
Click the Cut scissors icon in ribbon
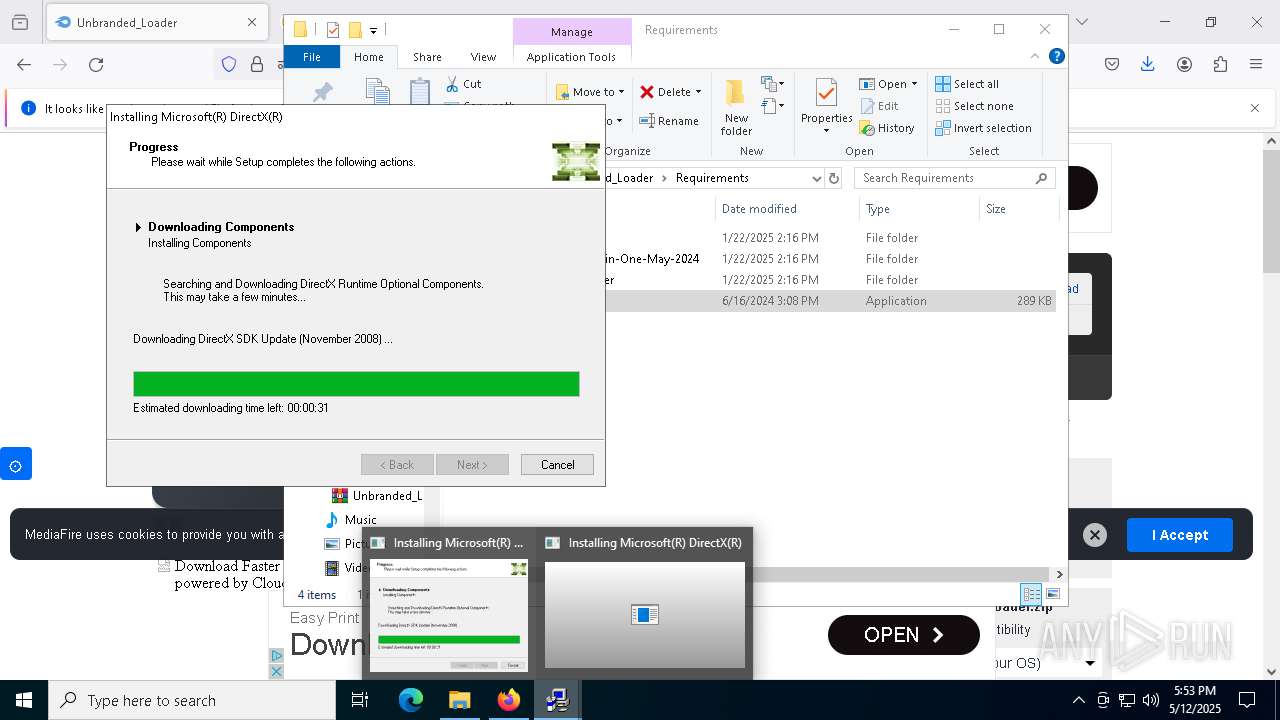click(452, 84)
